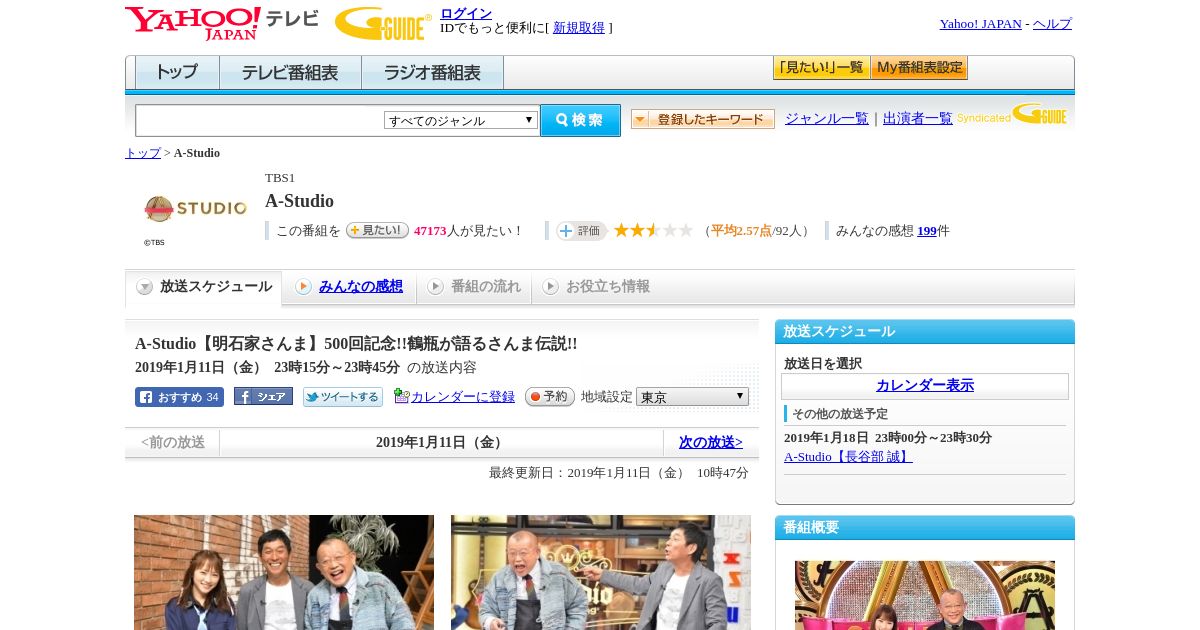1200x630 pixels.
Task: Click the 2019年1月18日 23時00分～23時30分 text
Action: point(888,438)
